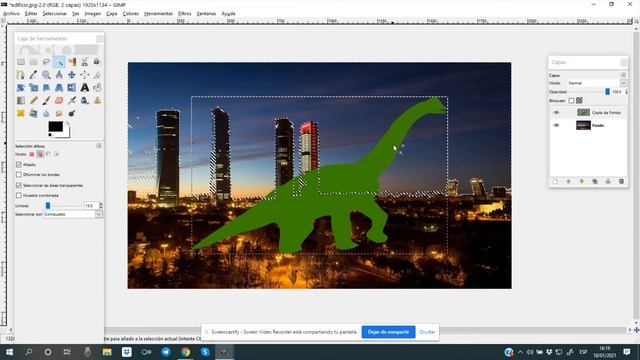Image resolution: width=640 pixels, height=360 pixels.
Task: Select the Paths tool
Action: click(x=21, y=75)
